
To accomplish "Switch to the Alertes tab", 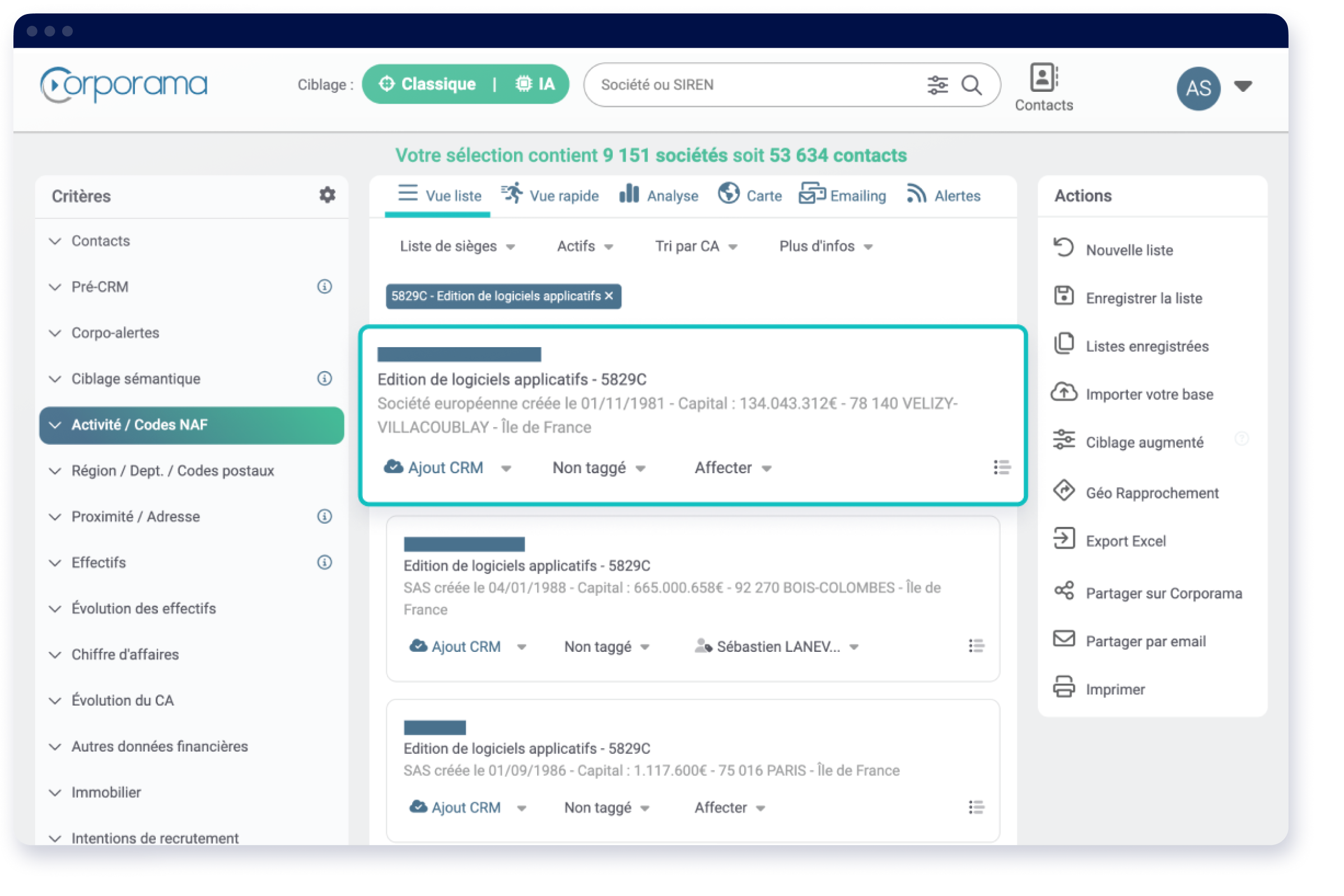I will click(x=943, y=195).
